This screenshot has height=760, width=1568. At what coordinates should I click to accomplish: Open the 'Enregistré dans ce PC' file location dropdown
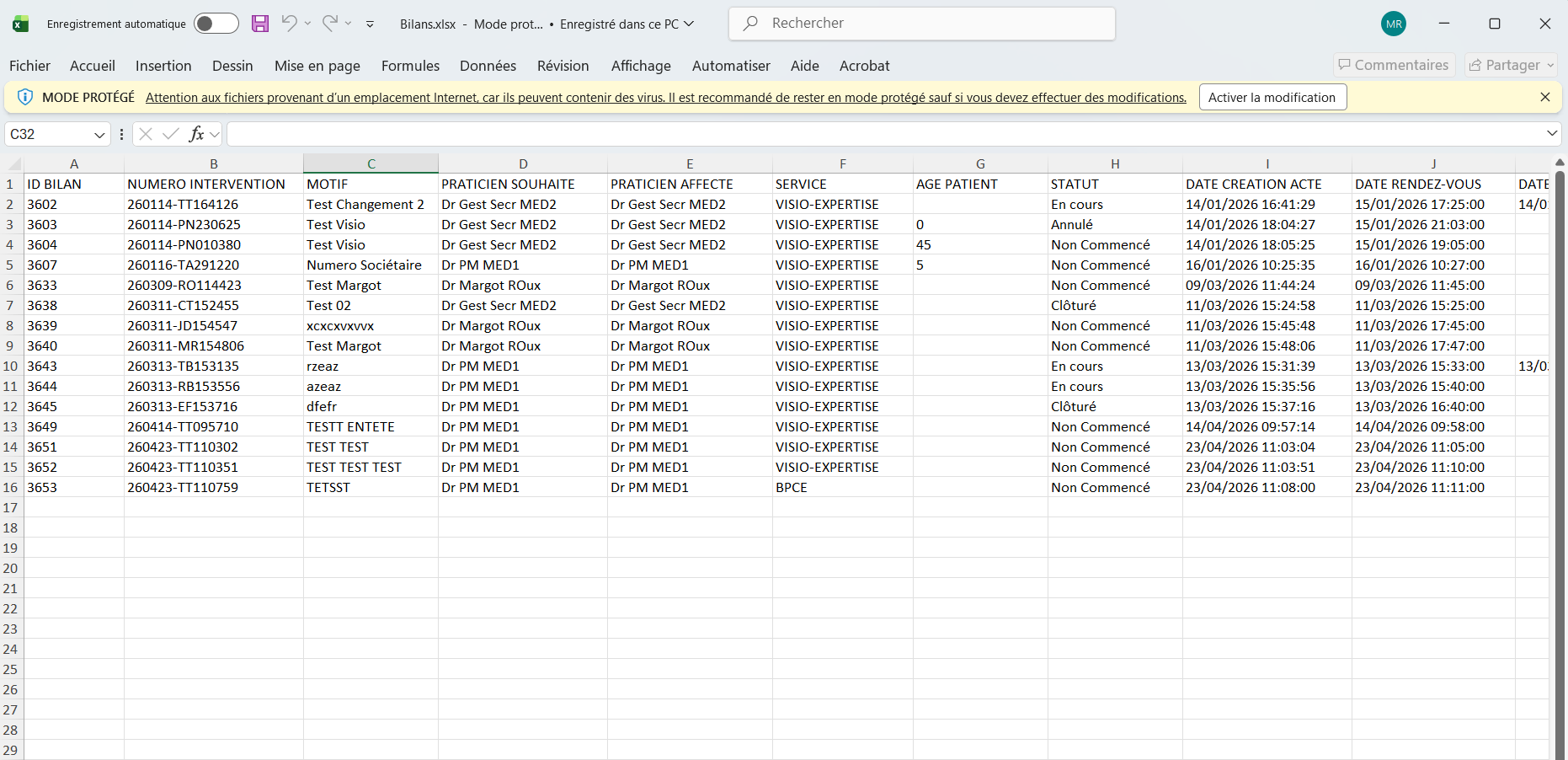point(627,24)
